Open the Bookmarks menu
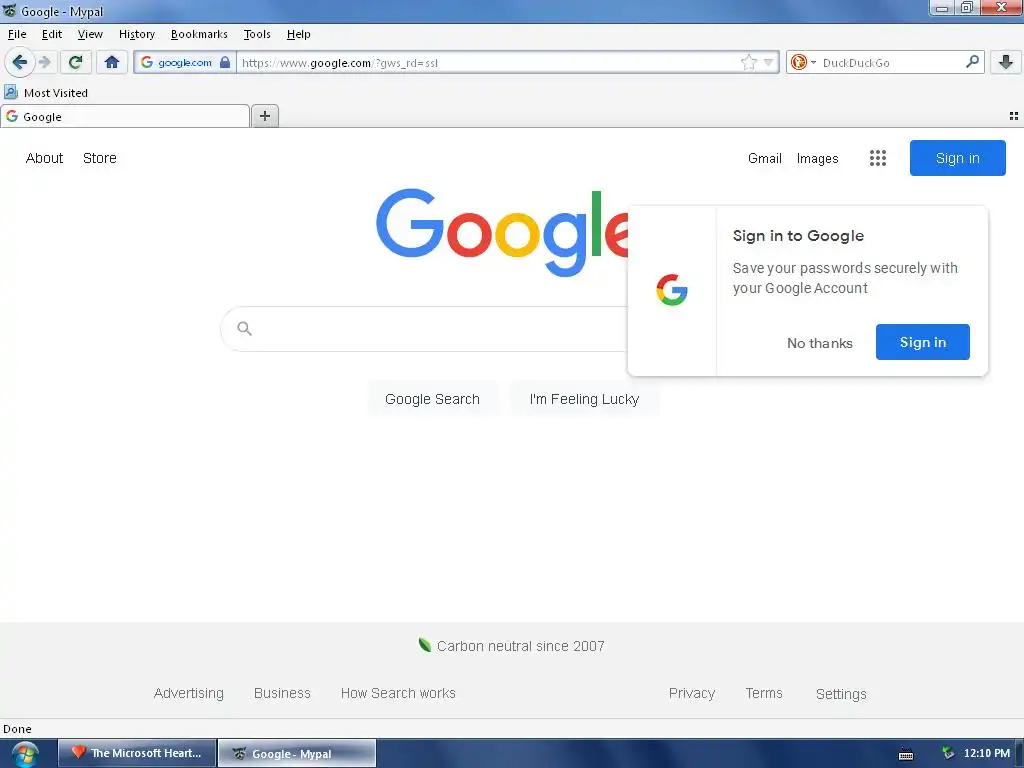 click(x=199, y=34)
